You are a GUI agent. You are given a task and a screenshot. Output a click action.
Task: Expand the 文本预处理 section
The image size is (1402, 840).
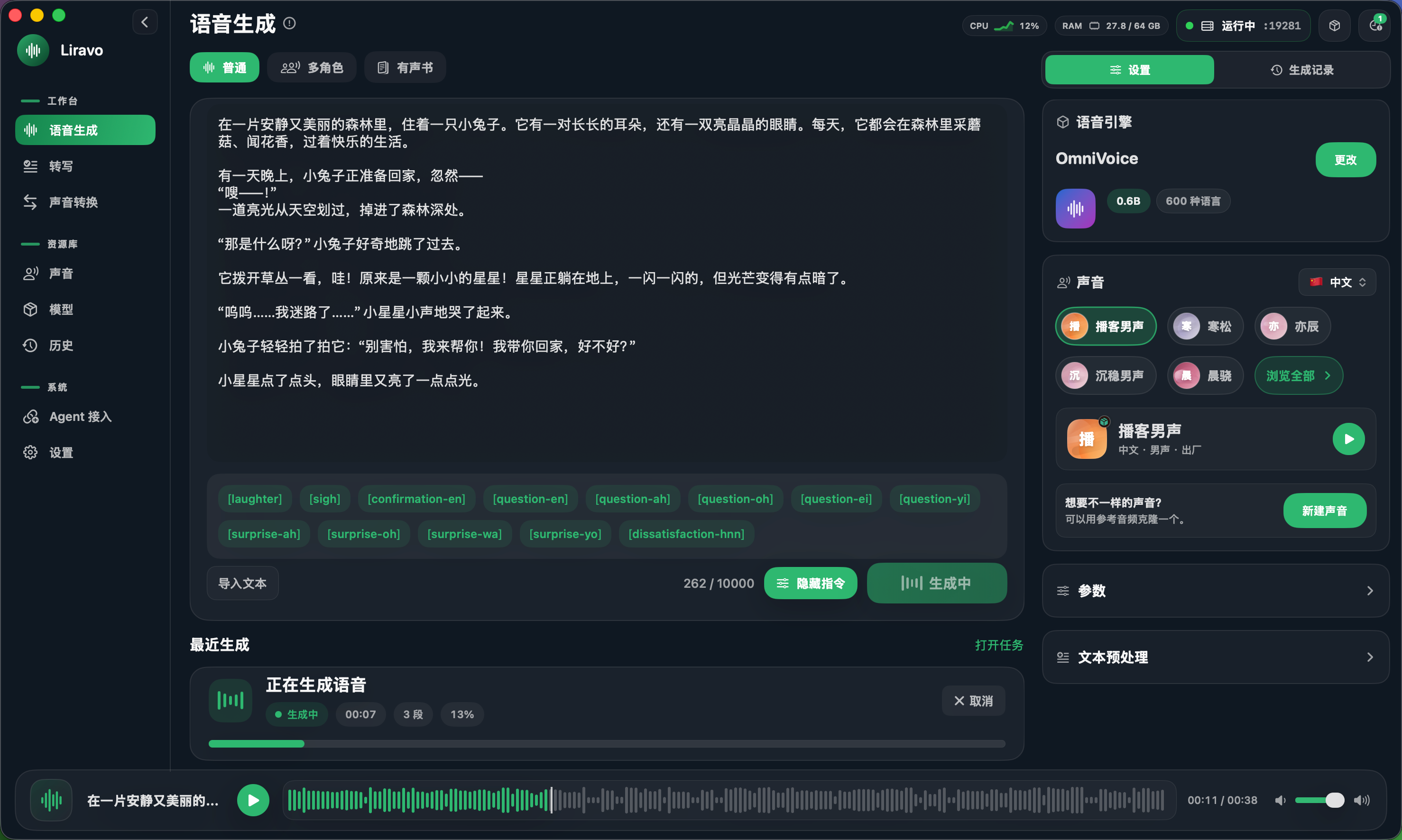click(x=1215, y=657)
